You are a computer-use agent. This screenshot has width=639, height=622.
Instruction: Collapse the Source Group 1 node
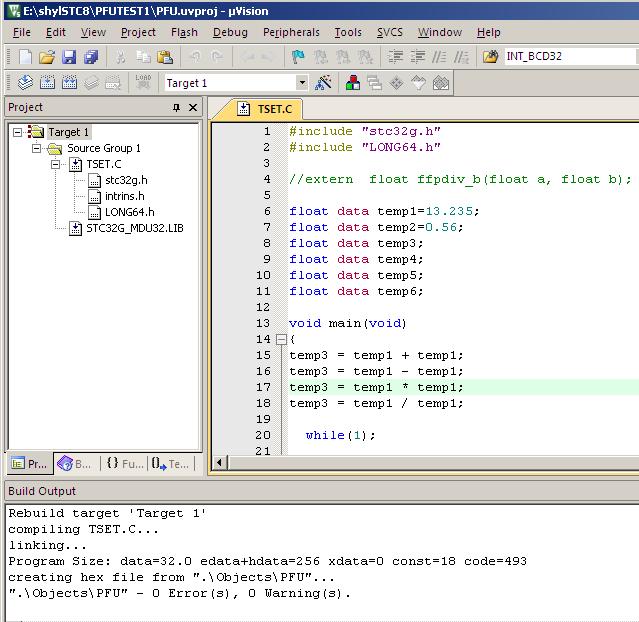click(37, 148)
